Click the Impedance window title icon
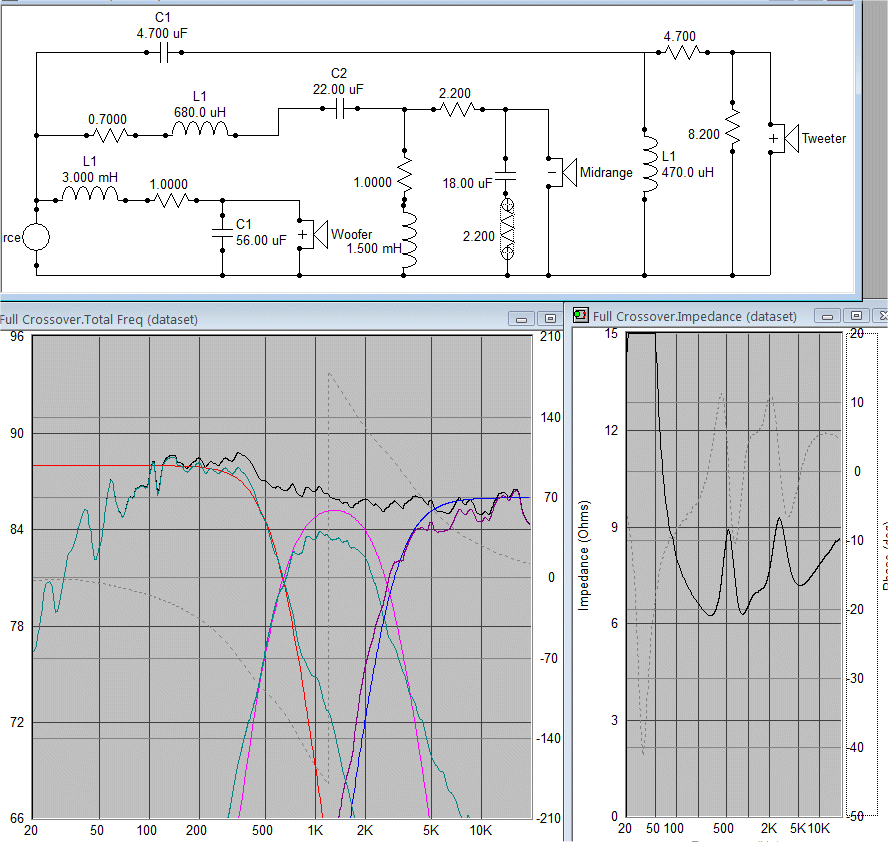The image size is (888, 842). pyautogui.click(x=580, y=315)
